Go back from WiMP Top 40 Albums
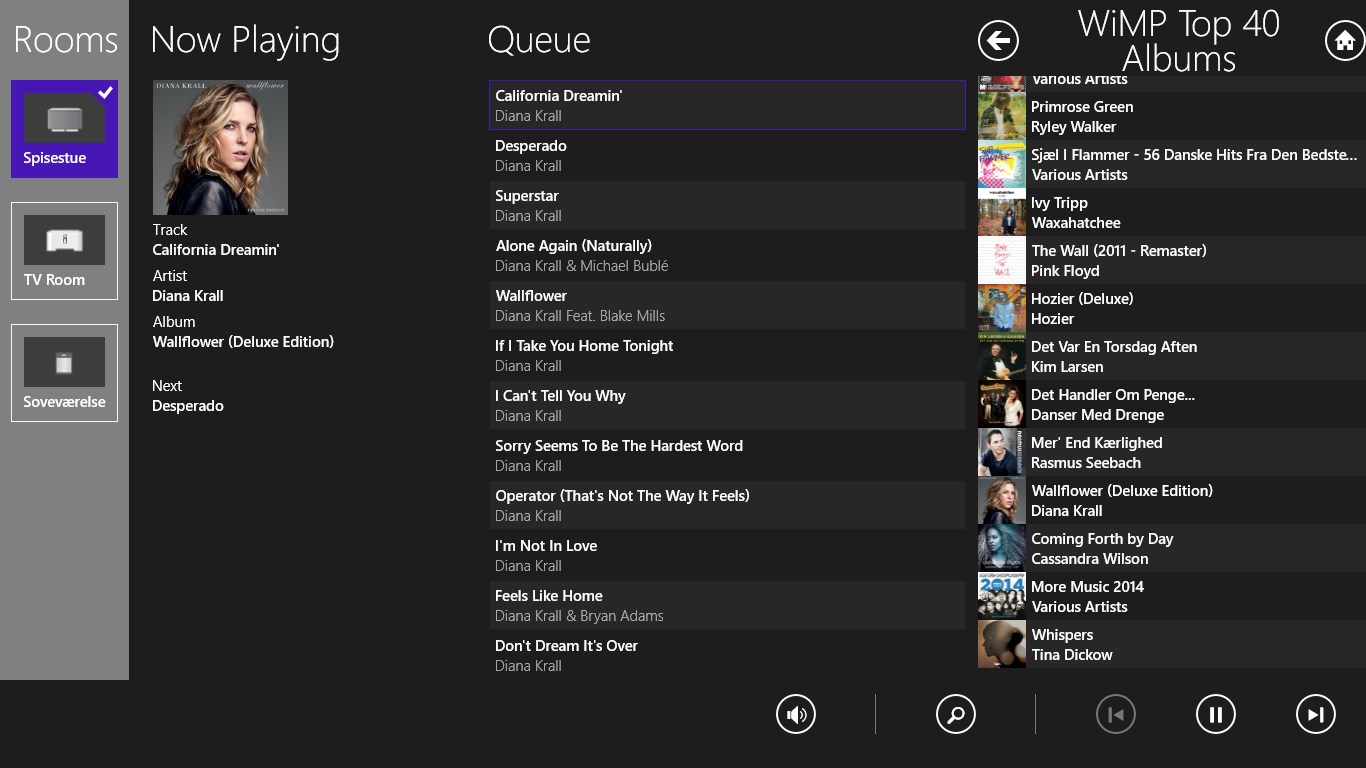Image resolution: width=1366 pixels, height=768 pixels. point(998,41)
